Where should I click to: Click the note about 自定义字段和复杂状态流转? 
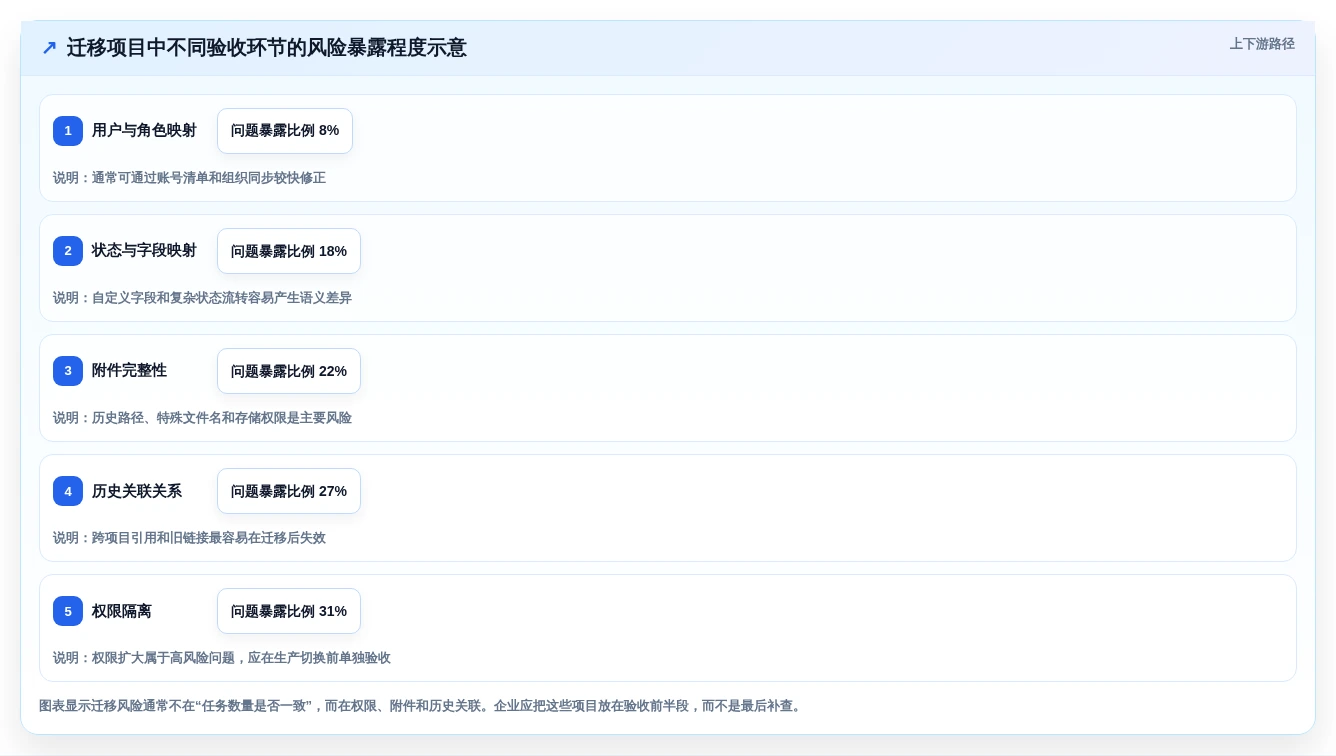[202, 298]
